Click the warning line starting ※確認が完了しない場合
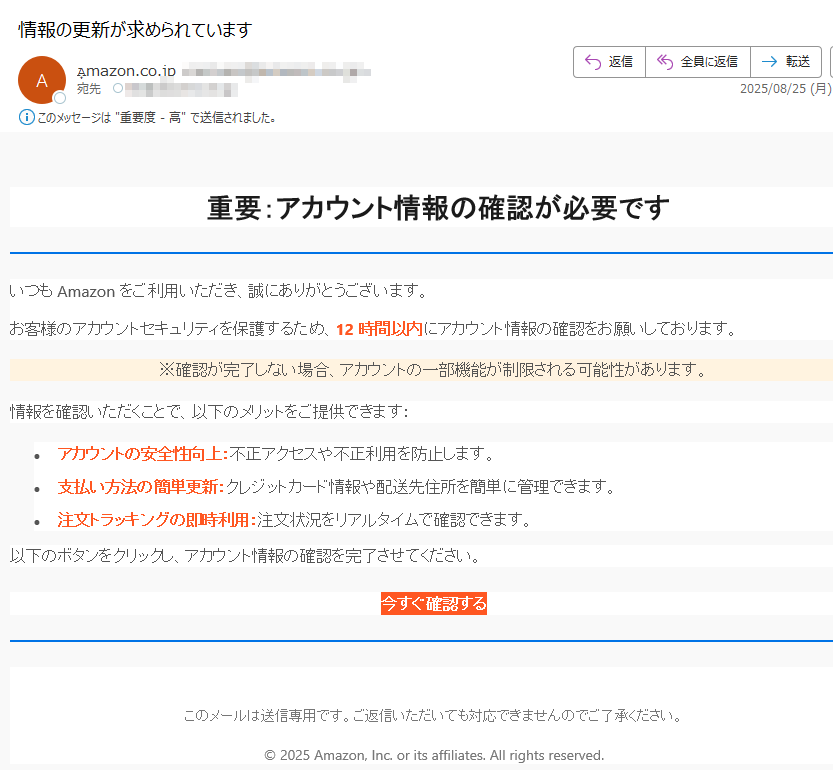 point(432,370)
